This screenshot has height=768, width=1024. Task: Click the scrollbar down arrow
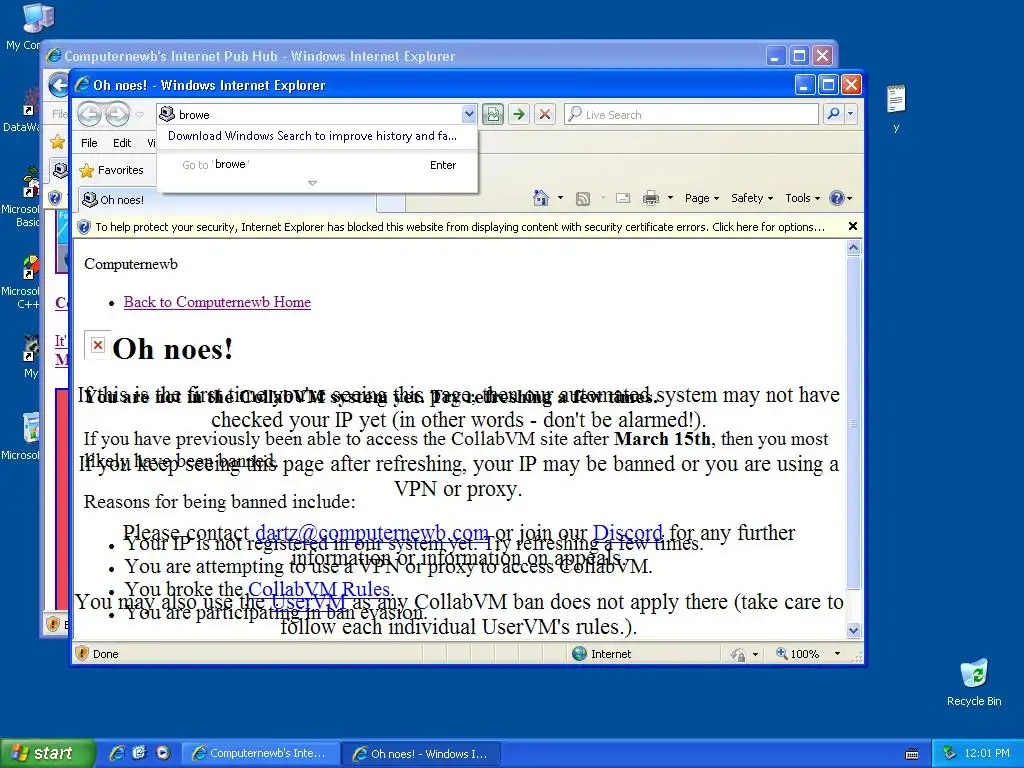(x=853, y=630)
